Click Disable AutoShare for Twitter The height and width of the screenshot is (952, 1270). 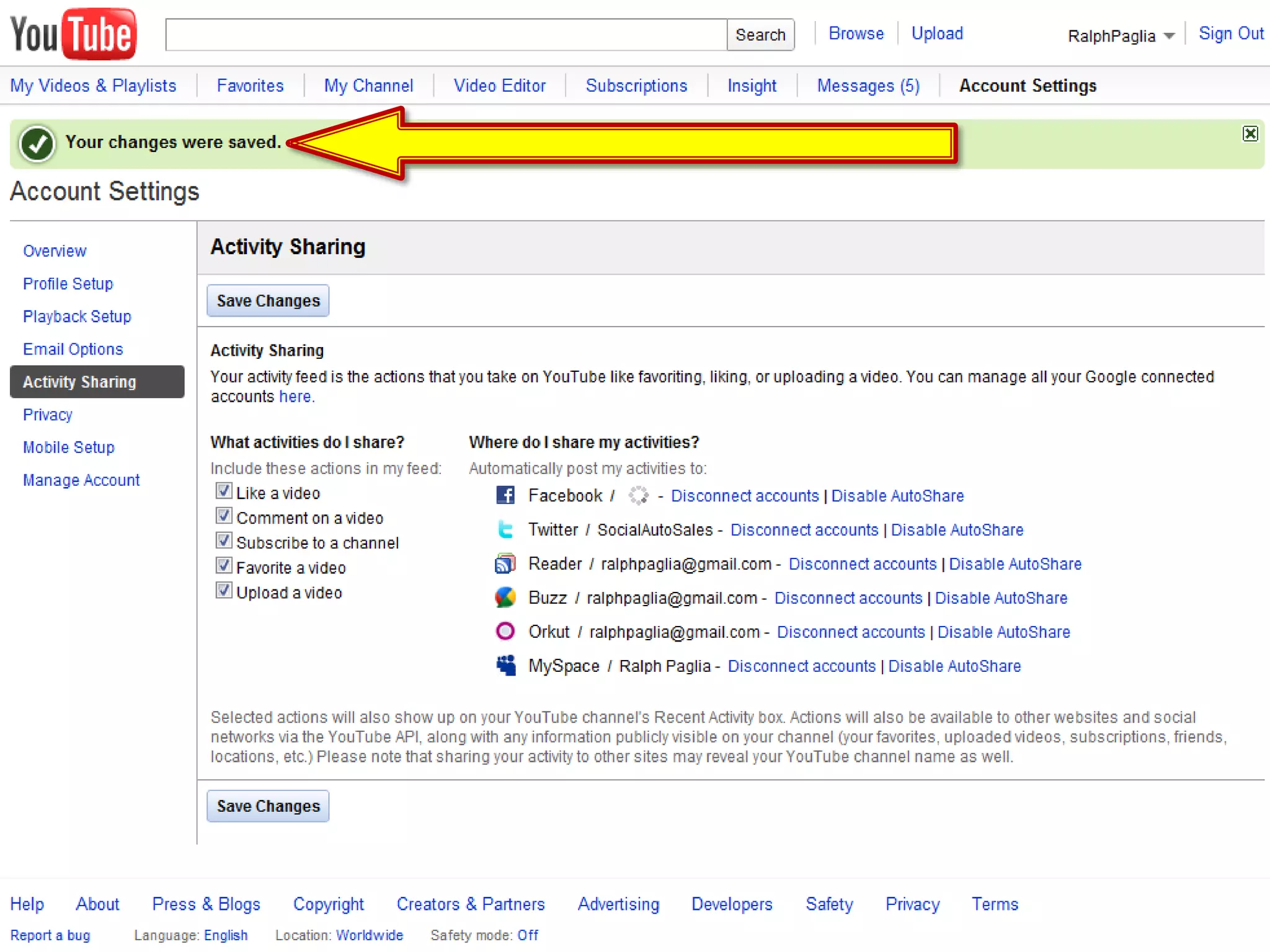point(957,530)
